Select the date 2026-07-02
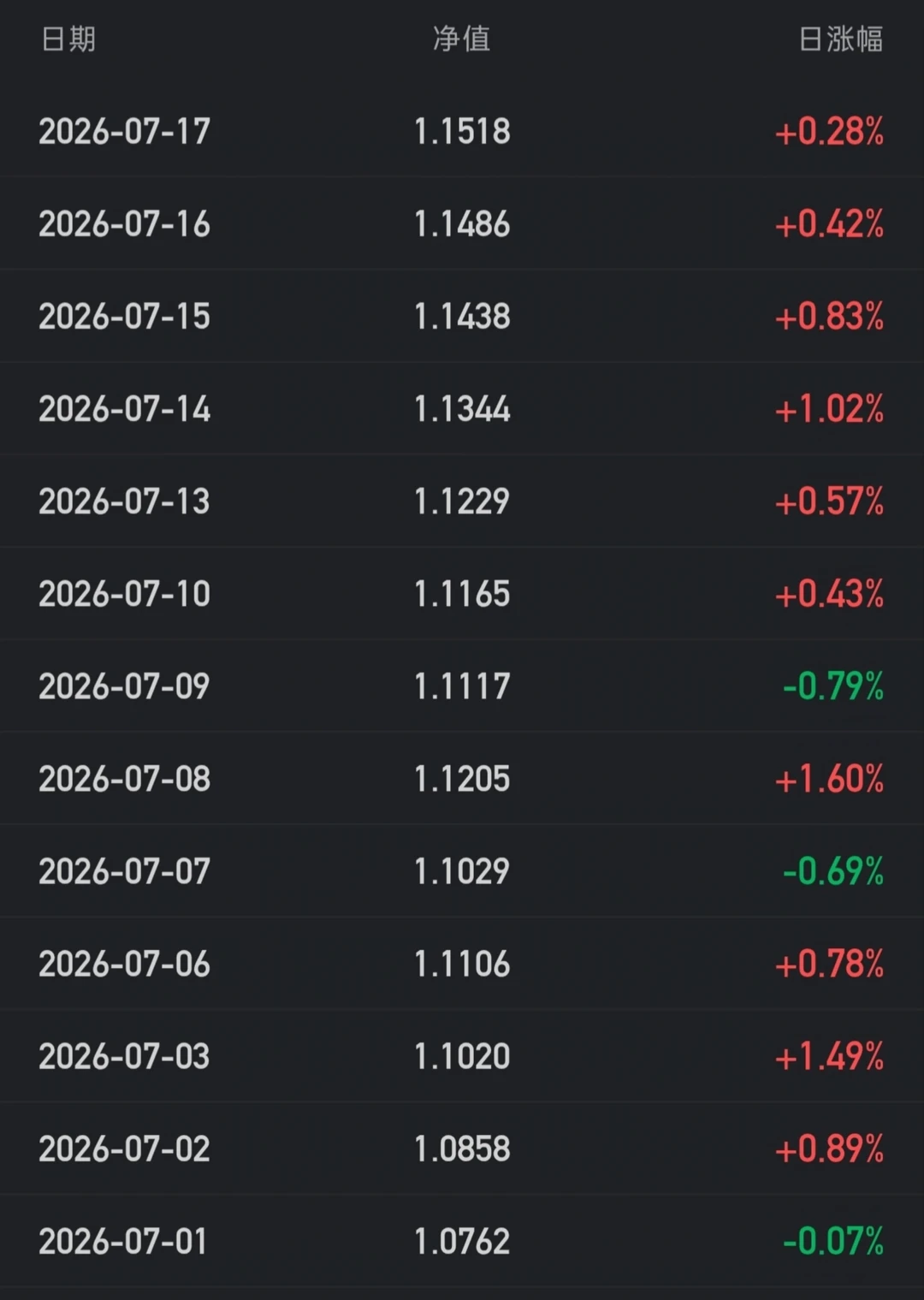 pos(124,1149)
